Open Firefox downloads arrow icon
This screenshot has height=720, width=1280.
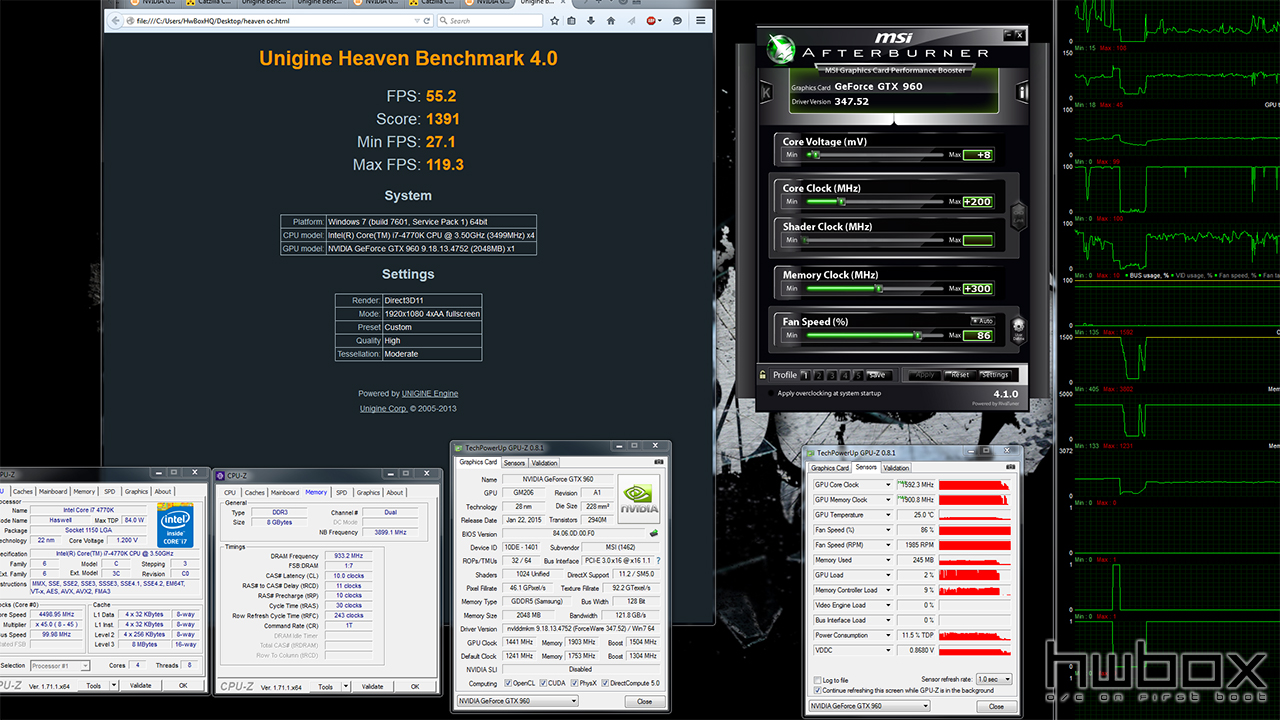(592, 20)
